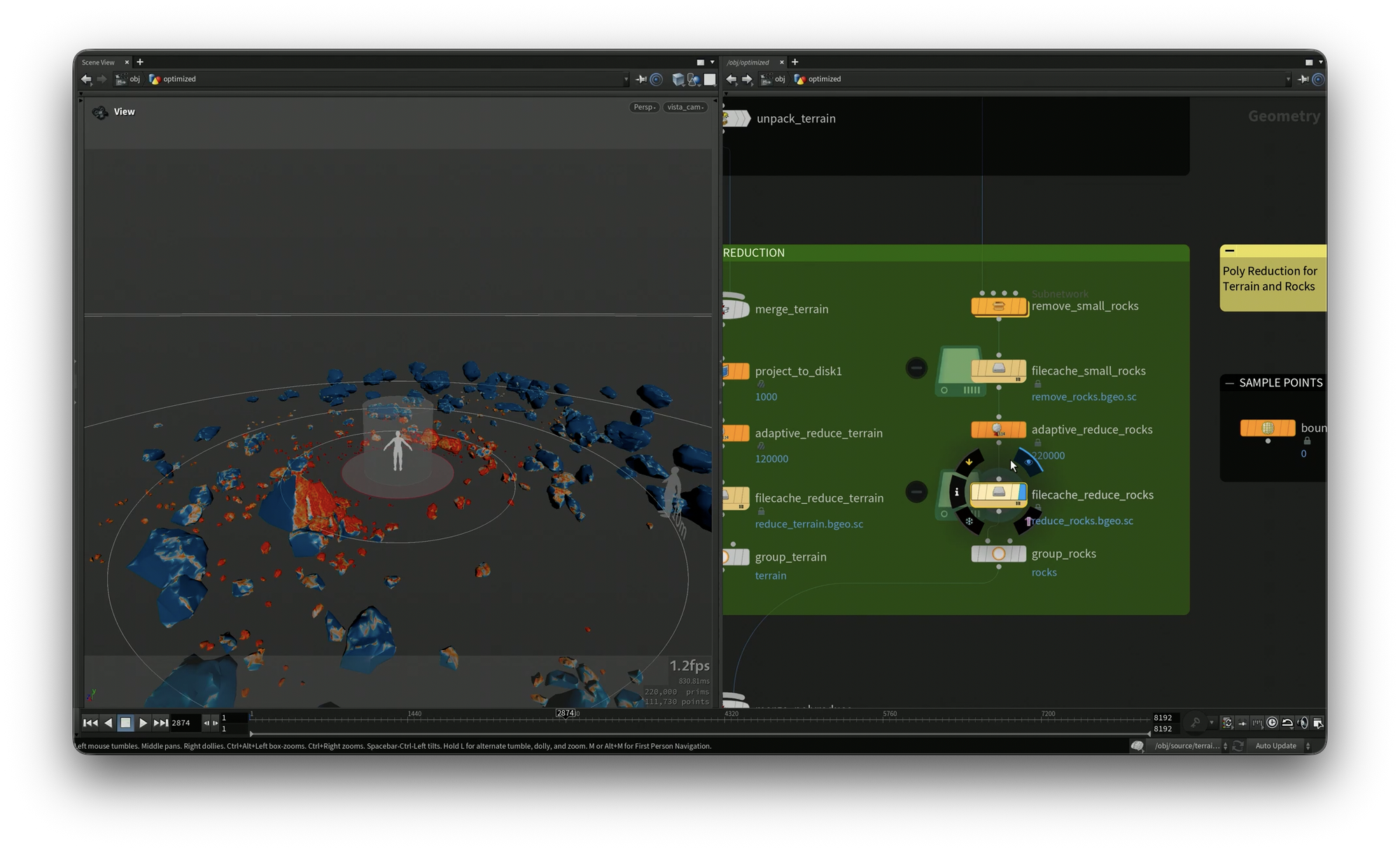Image resolution: width=1400 pixels, height=851 pixels.
Task: Play the animation forward
Action: pos(143,723)
